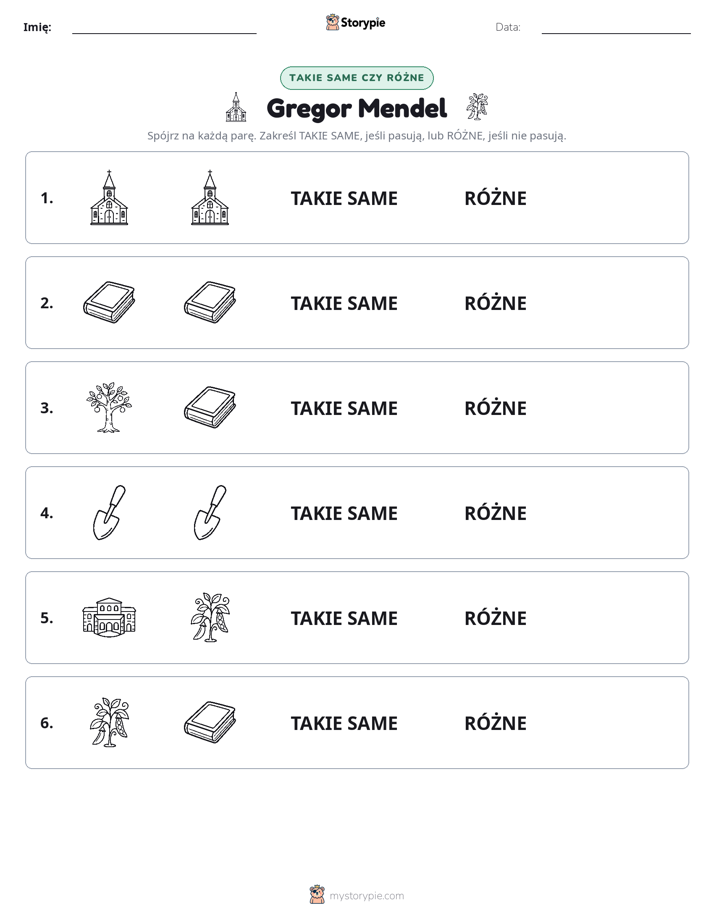The width and height of the screenshot is (714, 924).
Task: Select RÓŻNE for row 3
Action: pyautogui.click(x=495, y=408)
